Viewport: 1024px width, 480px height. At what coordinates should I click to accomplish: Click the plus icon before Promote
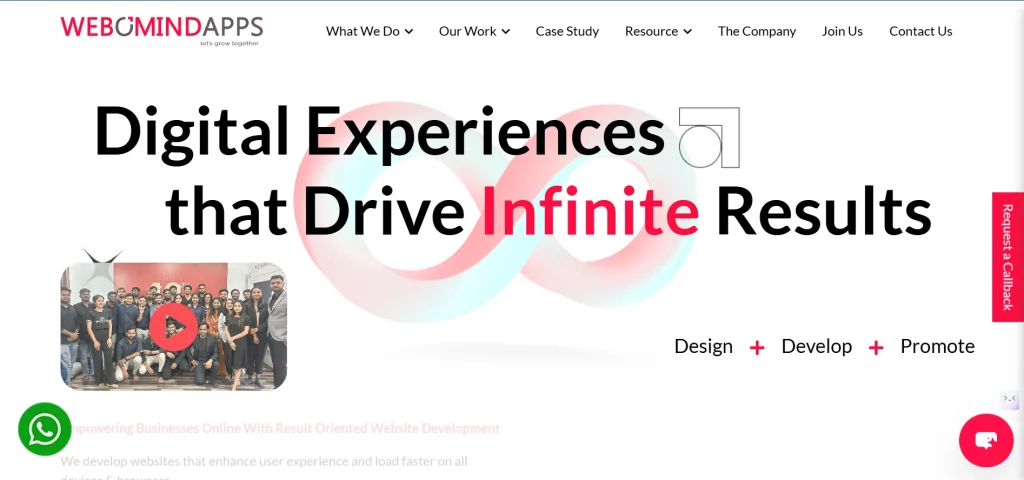876,347
